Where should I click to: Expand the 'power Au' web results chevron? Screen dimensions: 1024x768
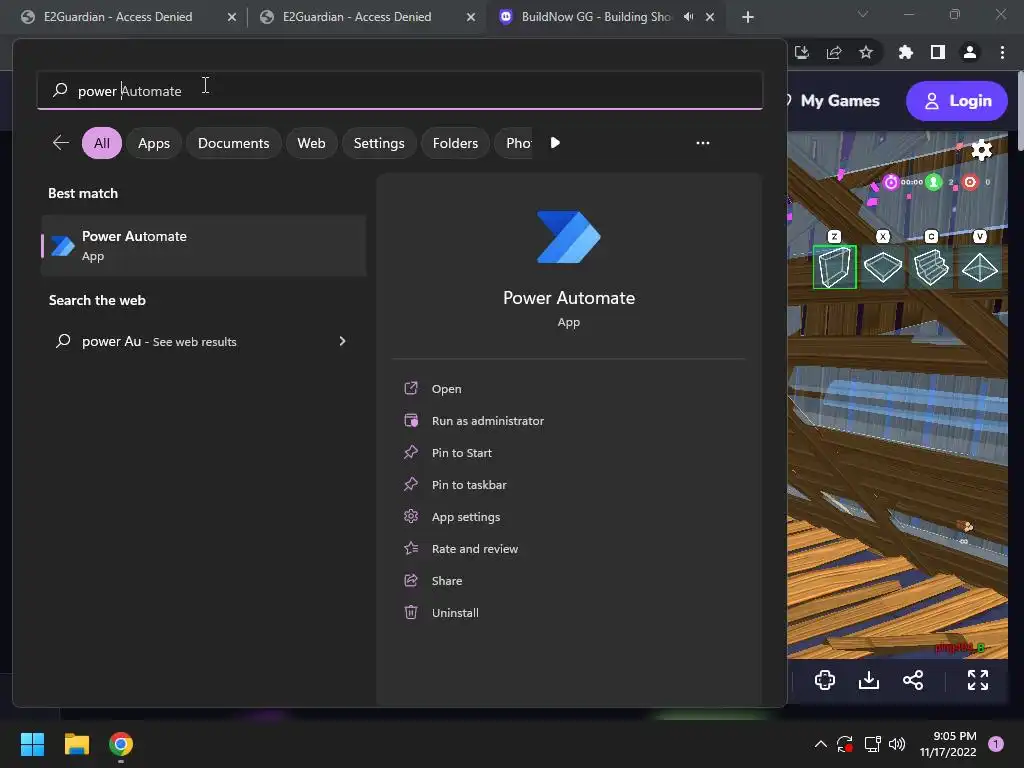(342, 341)
